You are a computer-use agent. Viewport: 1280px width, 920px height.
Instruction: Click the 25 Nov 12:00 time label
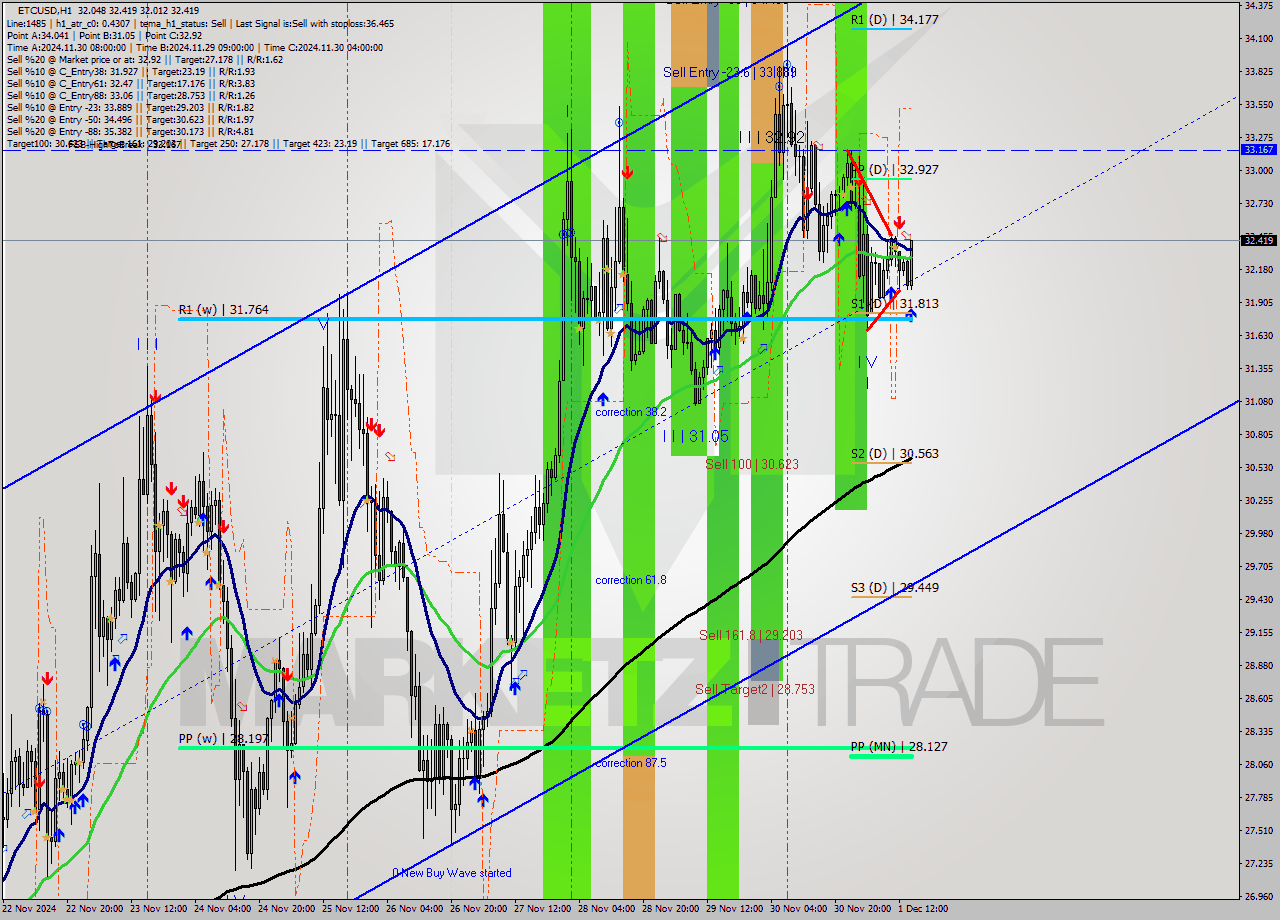349,909
